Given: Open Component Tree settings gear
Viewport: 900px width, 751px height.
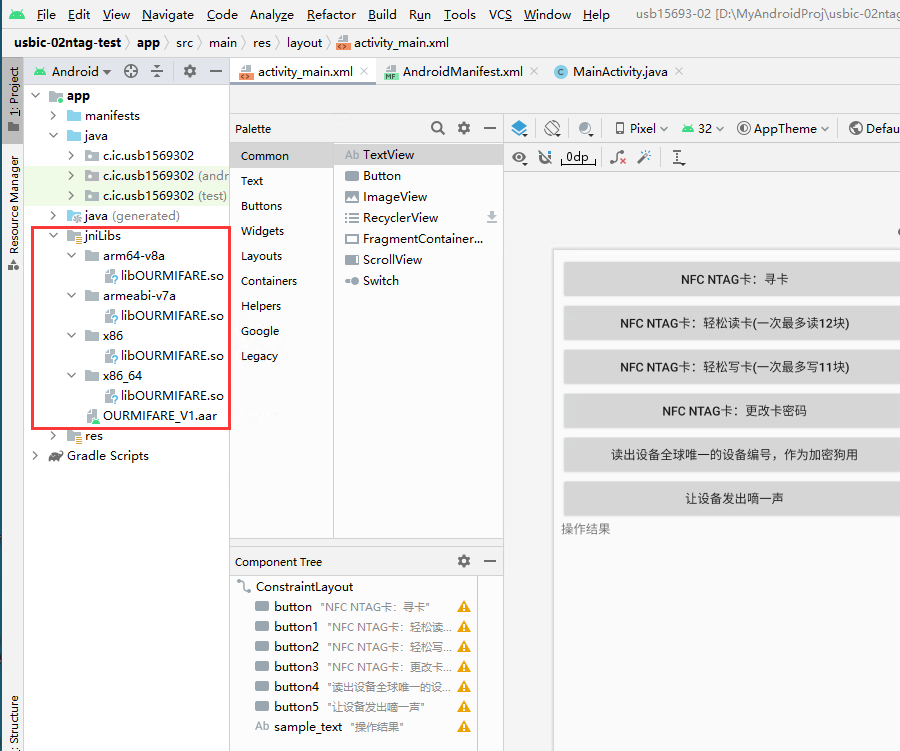Looking at the screenshot, I should point(464,561).
